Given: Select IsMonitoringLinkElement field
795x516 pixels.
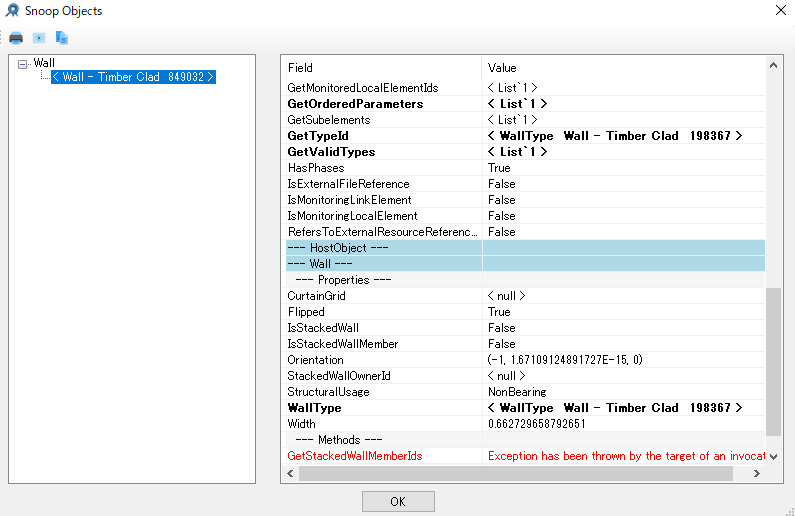Looking at the screenshot, I should [x=349, y=200].
